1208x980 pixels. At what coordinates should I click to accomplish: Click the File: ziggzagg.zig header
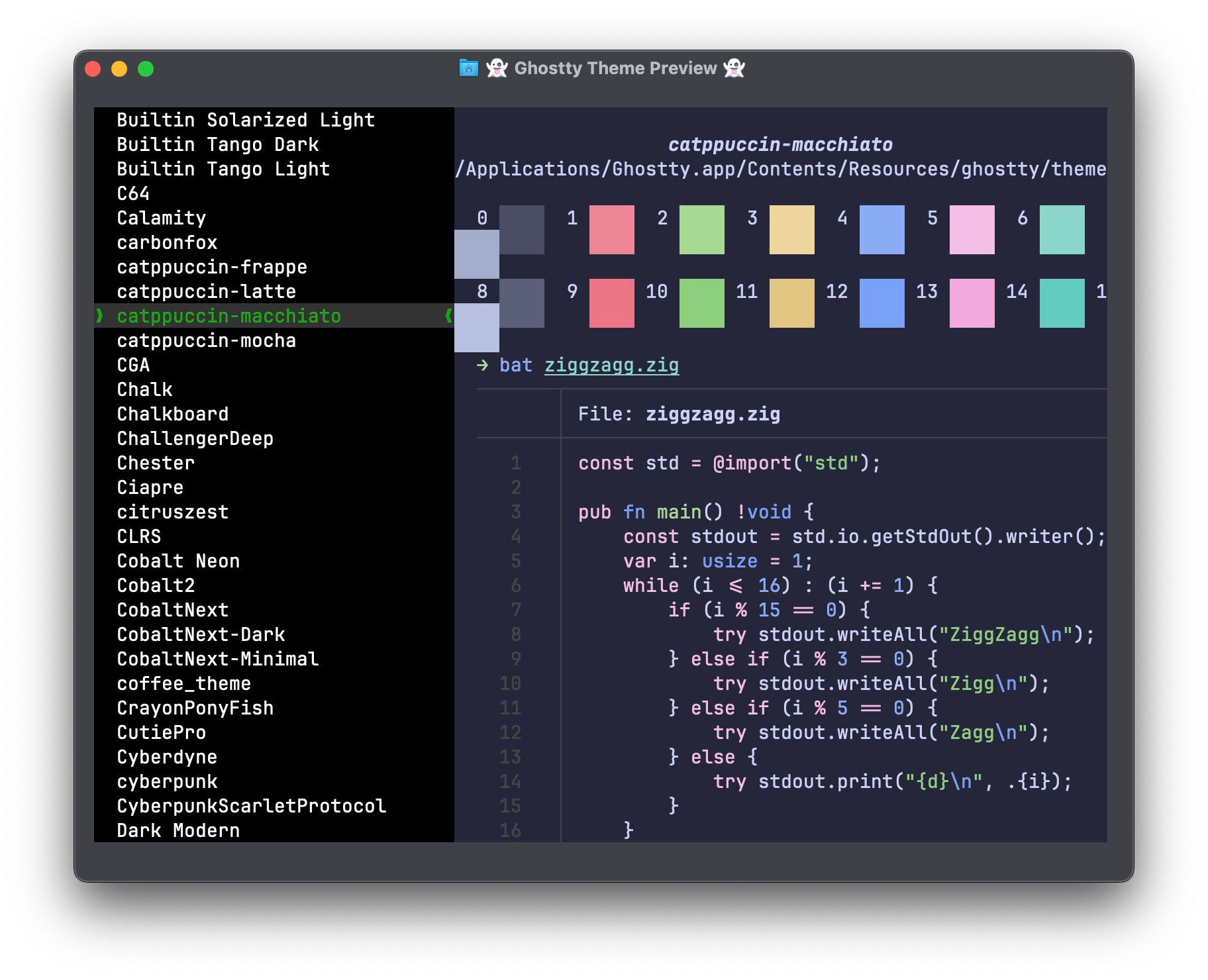[679, 414]
